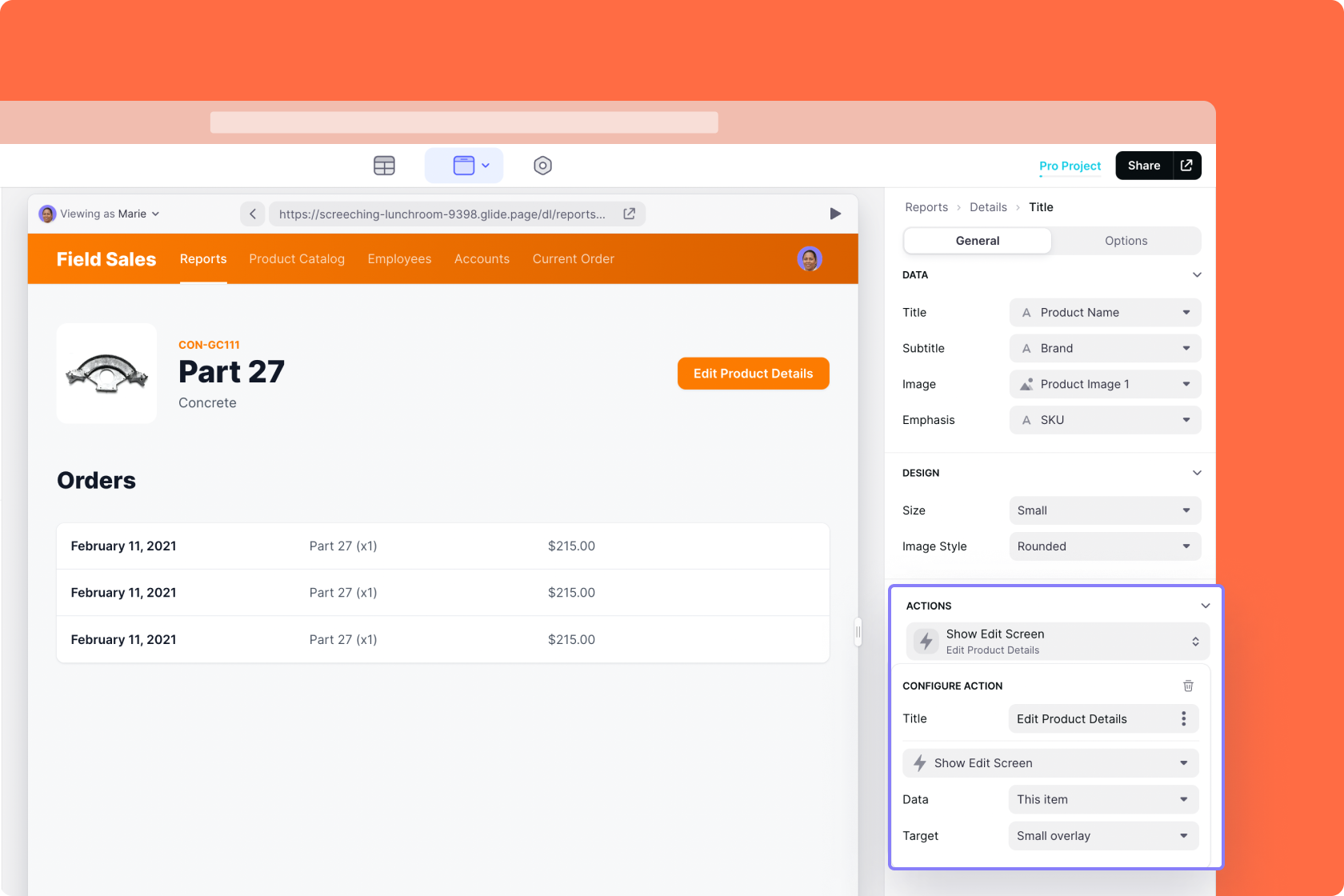Open the app URL in new tab
Screen dimensions: 1344x896
[630, 214]
